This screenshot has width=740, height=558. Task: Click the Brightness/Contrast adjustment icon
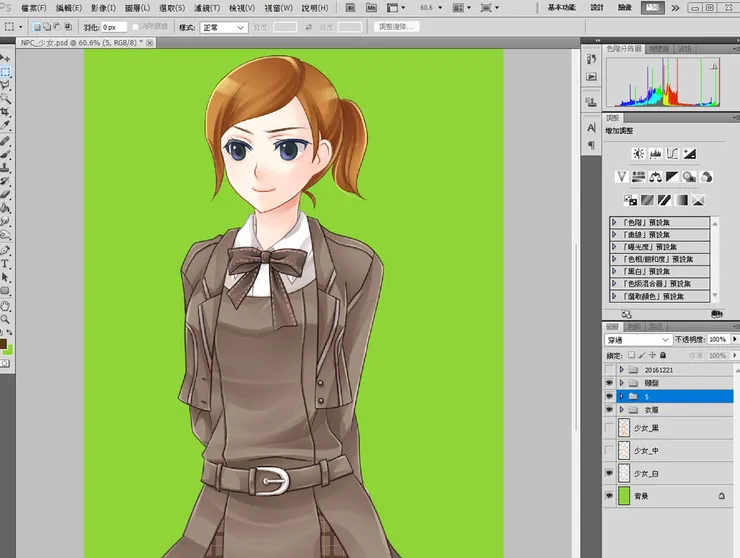(638, 153)
